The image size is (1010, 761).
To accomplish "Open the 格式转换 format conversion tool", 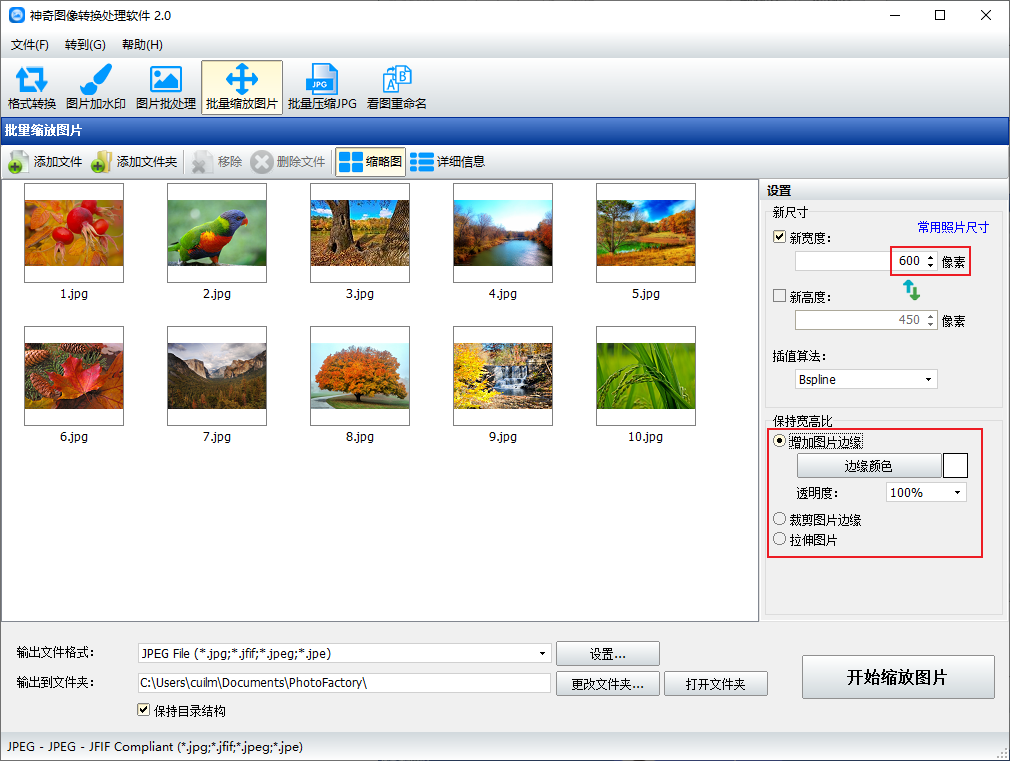I will point(32,88).
